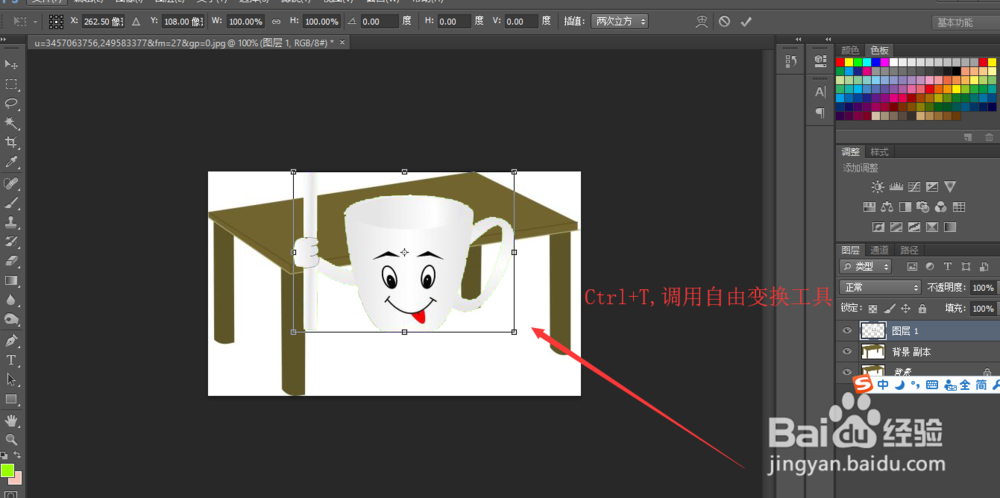Select the Brush tool
Viewport: 1000px width, 498px height.
[x=11, y=203]
